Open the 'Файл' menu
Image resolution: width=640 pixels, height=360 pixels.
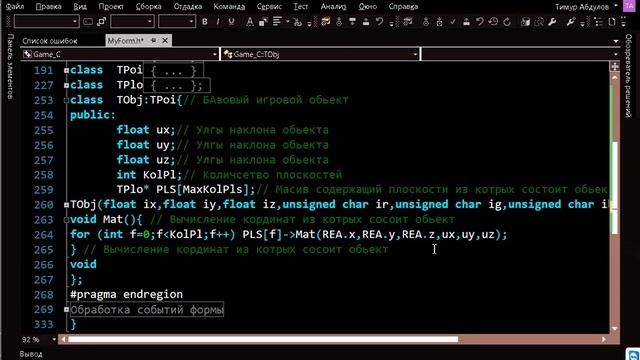coord(15,7)
